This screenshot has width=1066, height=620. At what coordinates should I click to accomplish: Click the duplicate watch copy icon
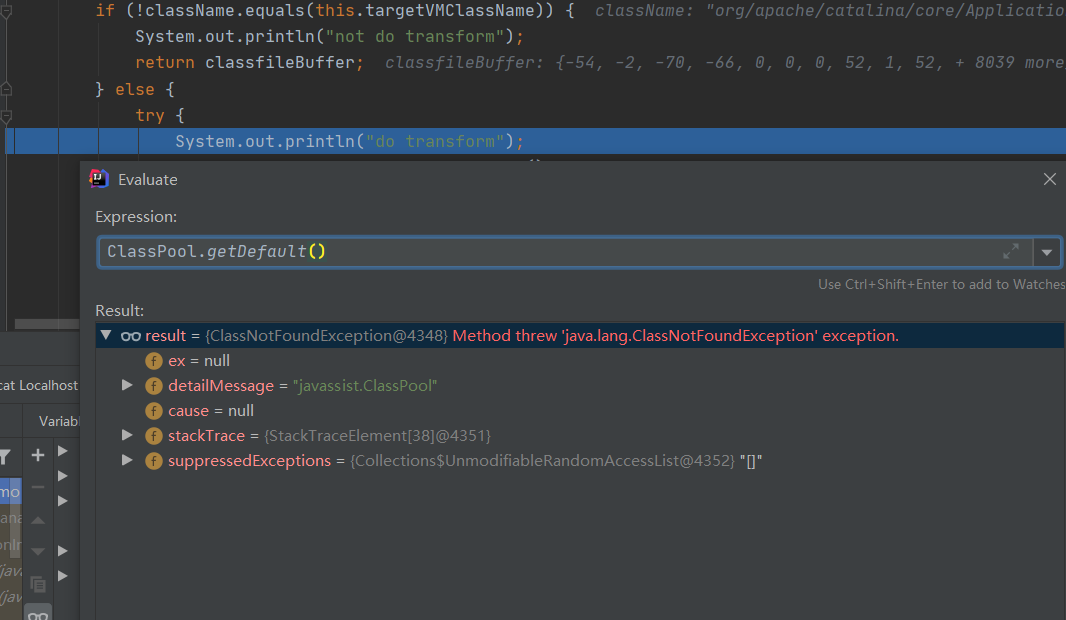point(38,583)
